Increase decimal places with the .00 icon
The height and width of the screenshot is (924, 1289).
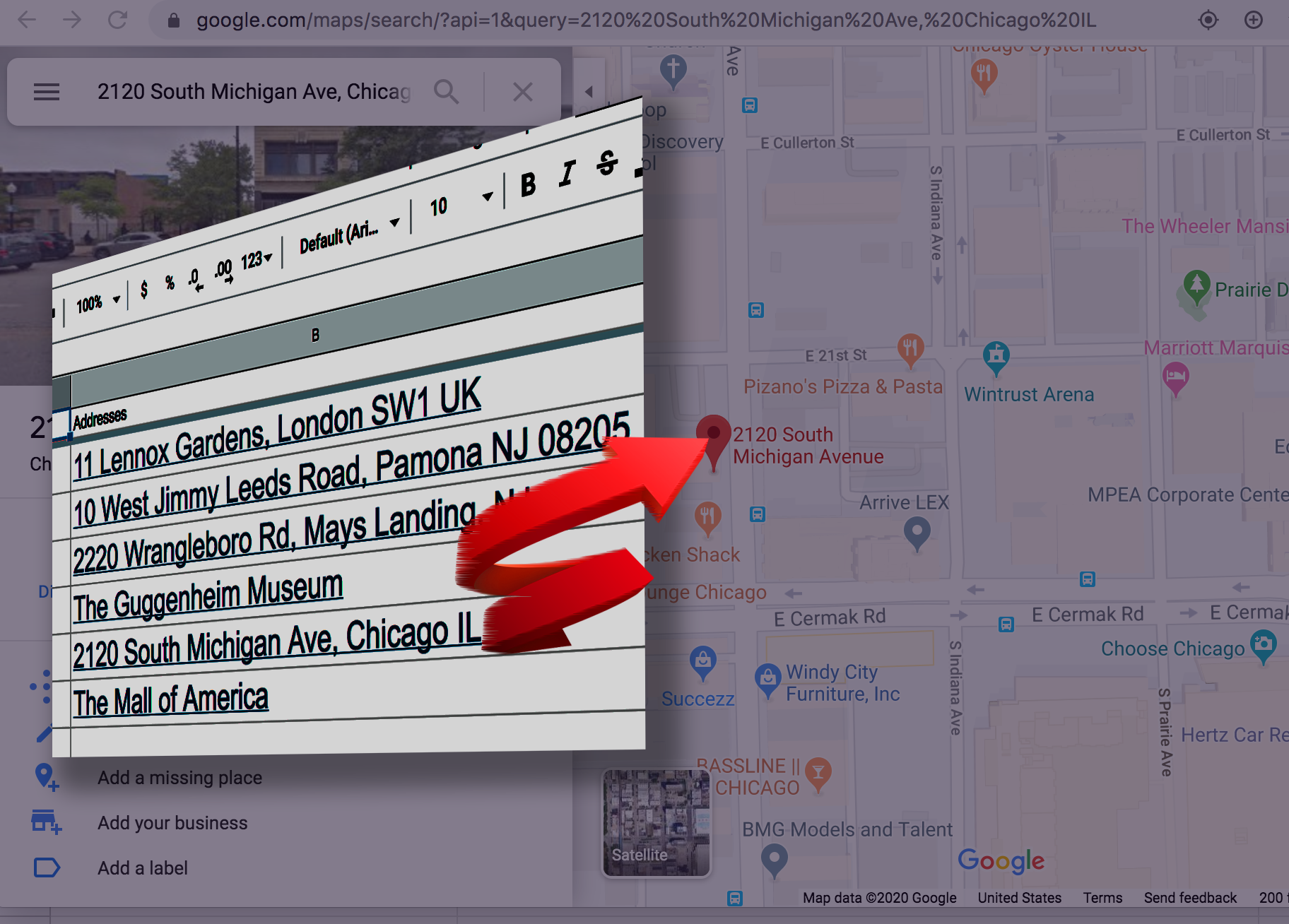[223, 270]
